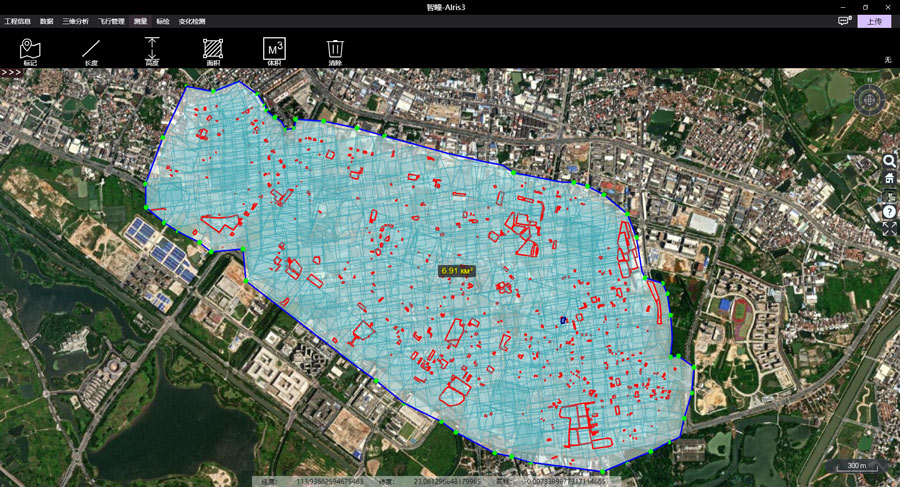
Task: Expand the side panel with >>> arrows
Action: (x=12, y=72)
